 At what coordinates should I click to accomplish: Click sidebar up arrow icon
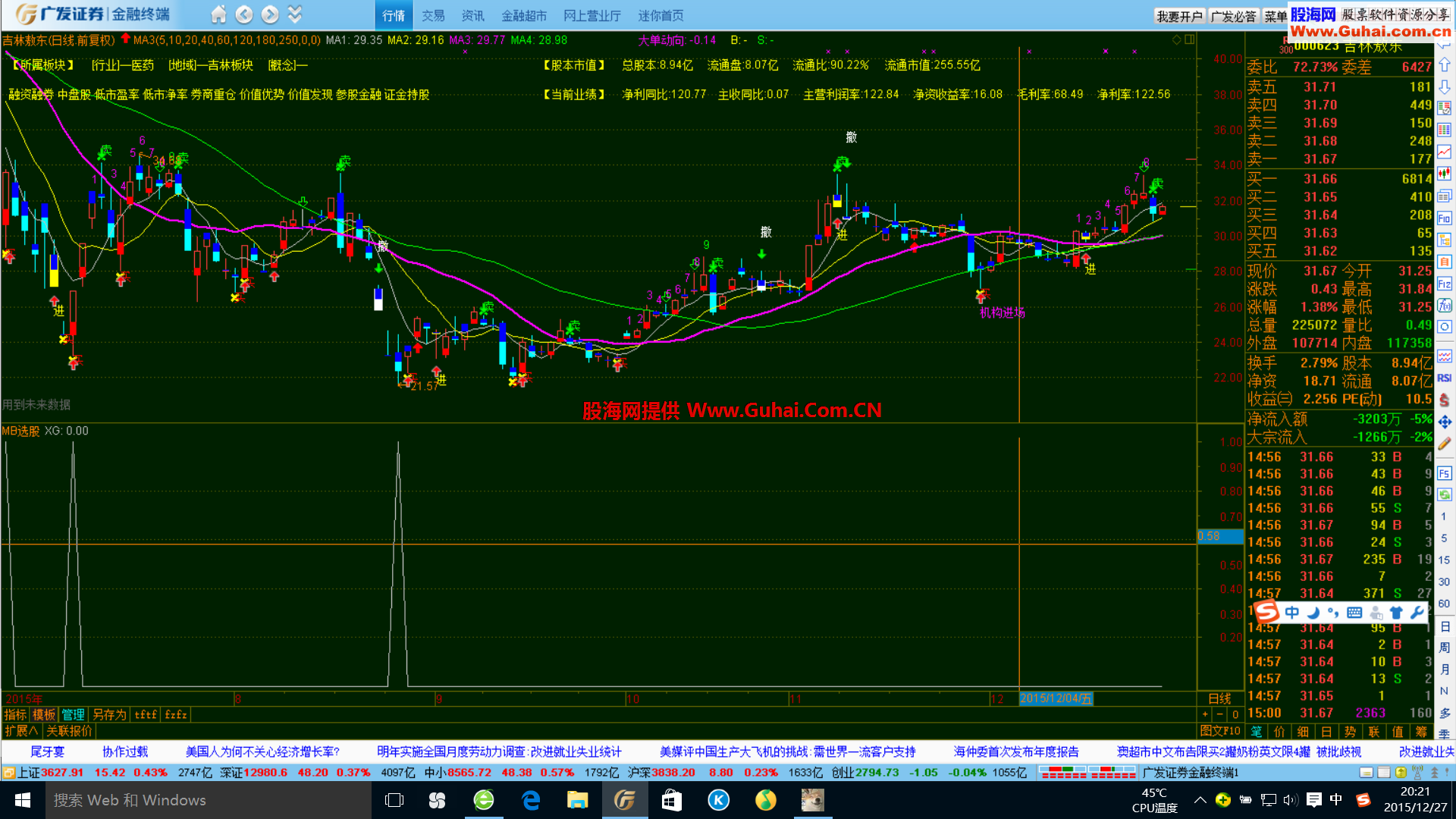[x=1445, y=64]
